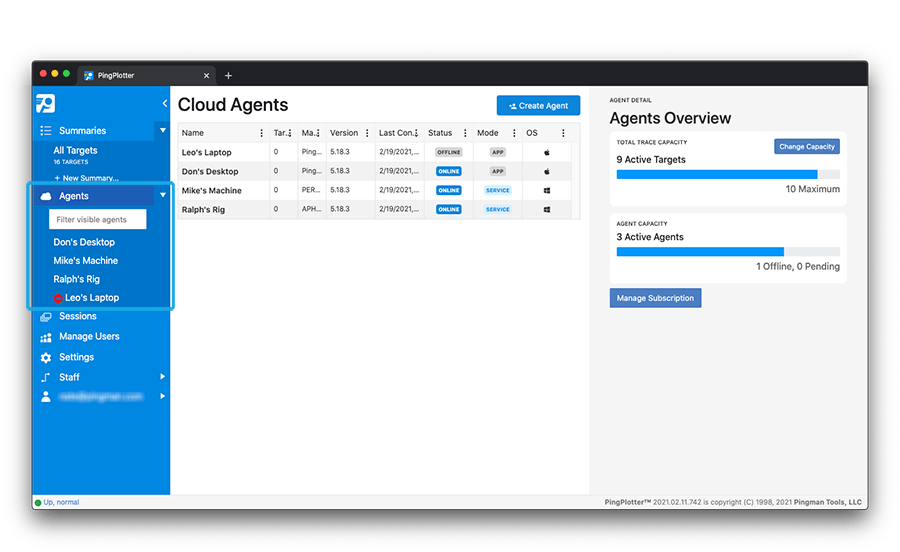900x552 pixels.
Task: Select Leo's Laptop agent in sidebar
Action: [92, 298]
